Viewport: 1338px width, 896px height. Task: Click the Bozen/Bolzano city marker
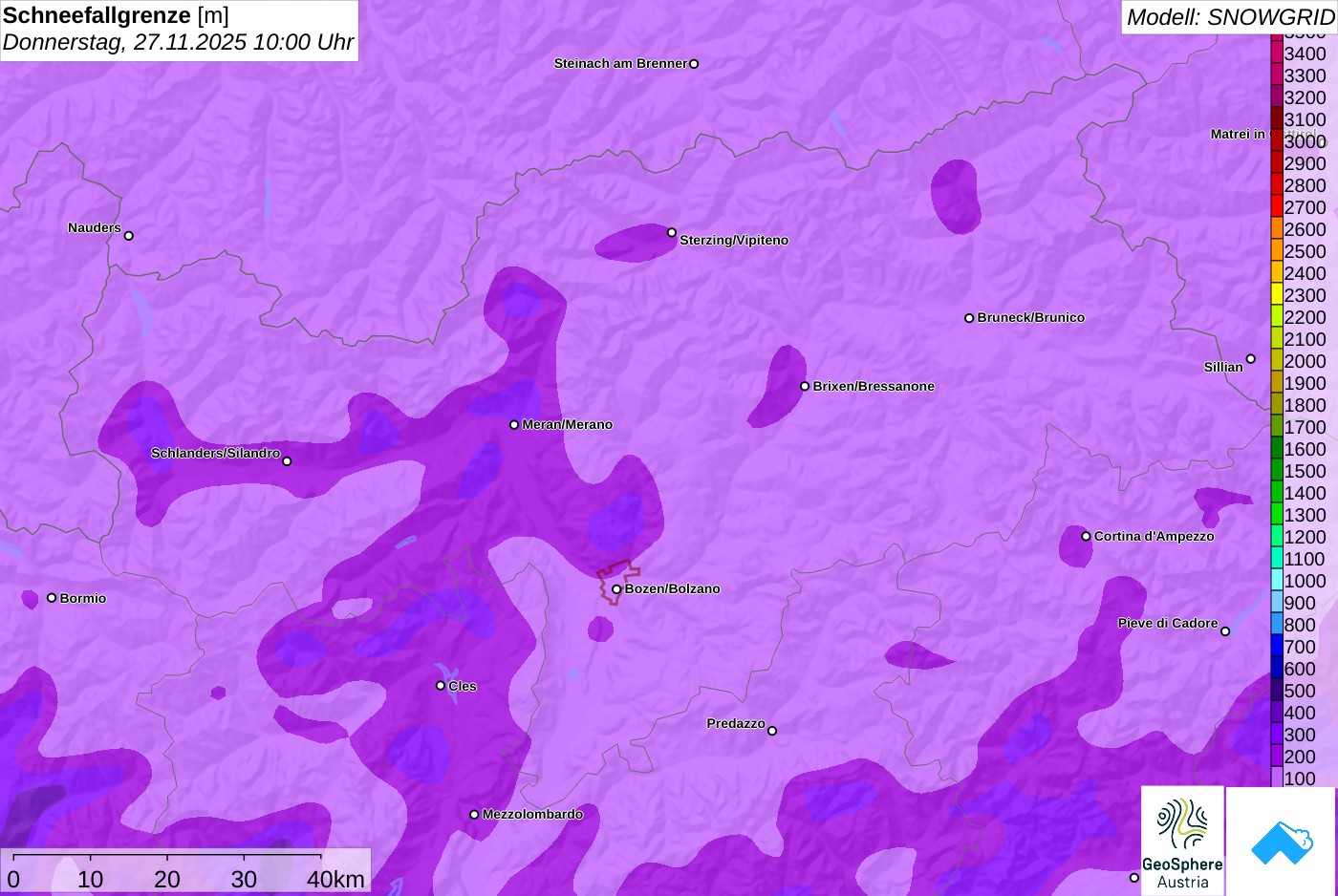[x=616, y=589]
